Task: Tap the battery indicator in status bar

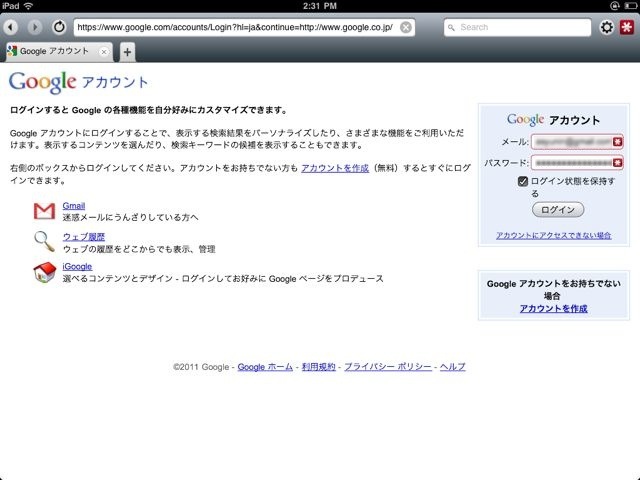Action: pyautogui.click(x=631, y=6)
